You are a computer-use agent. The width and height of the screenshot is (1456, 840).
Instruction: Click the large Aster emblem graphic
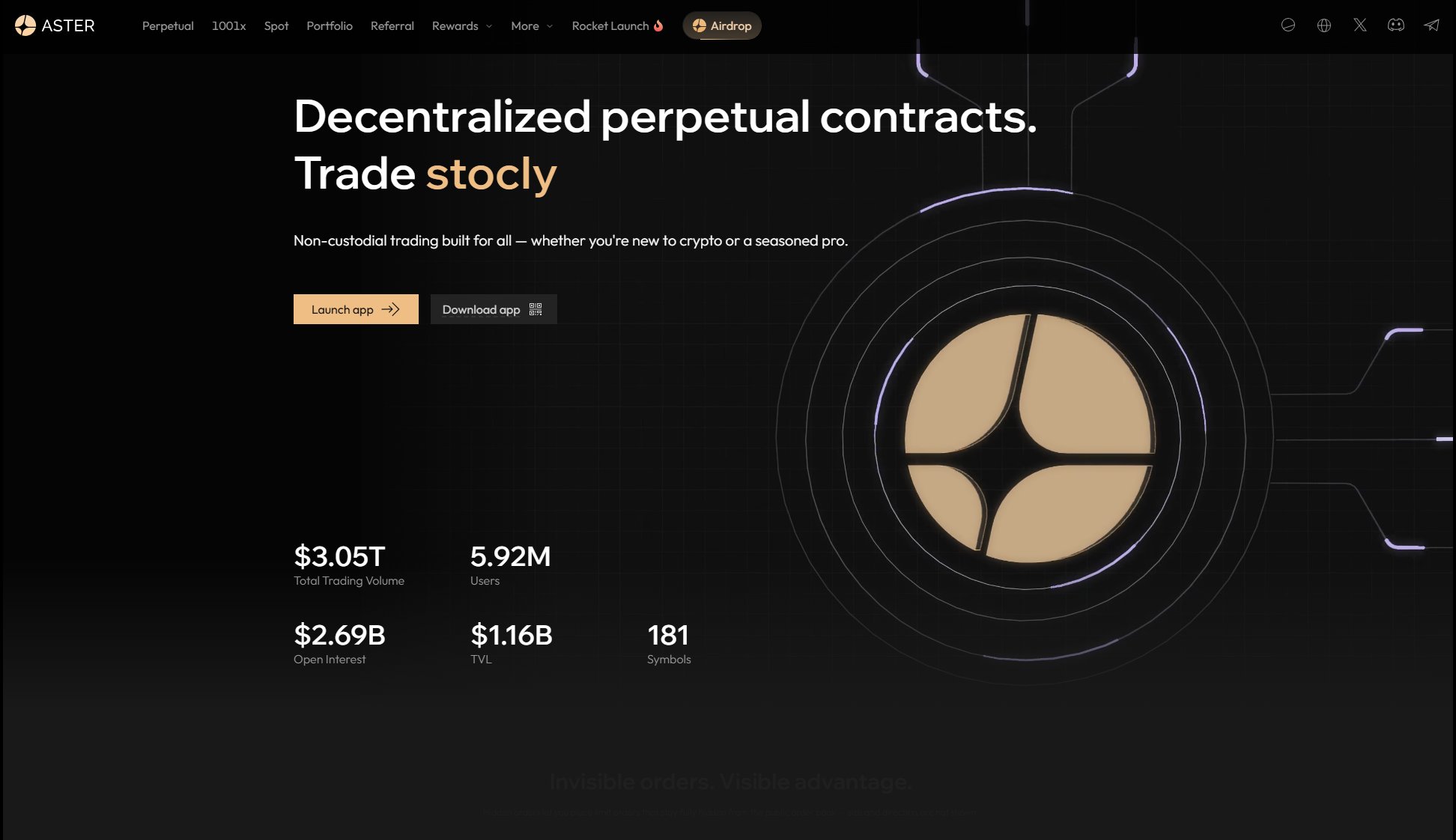pyautogui.click(x=1028, y=438)
